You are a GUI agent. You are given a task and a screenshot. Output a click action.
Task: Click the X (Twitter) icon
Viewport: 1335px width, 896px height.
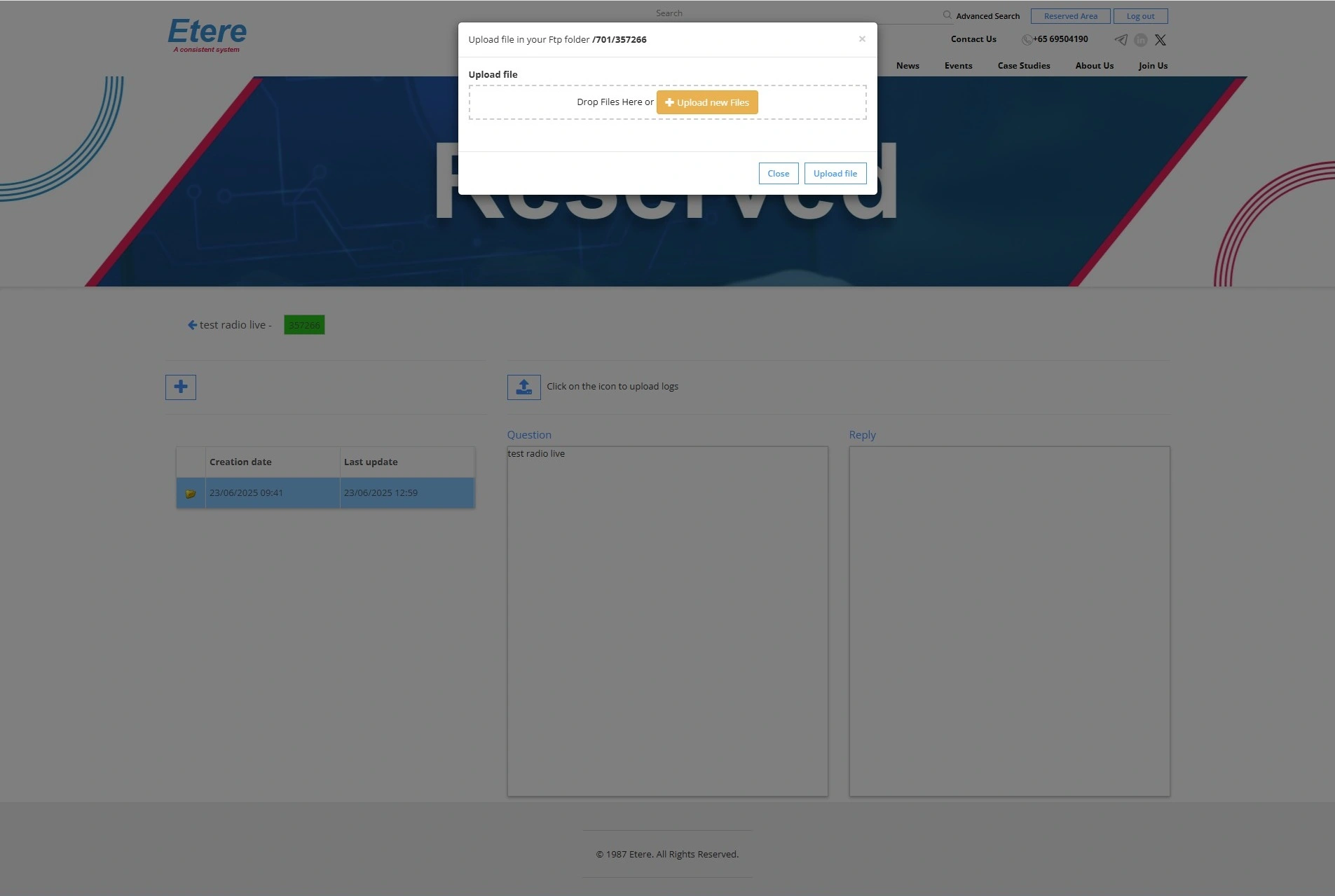point(1161,40)
